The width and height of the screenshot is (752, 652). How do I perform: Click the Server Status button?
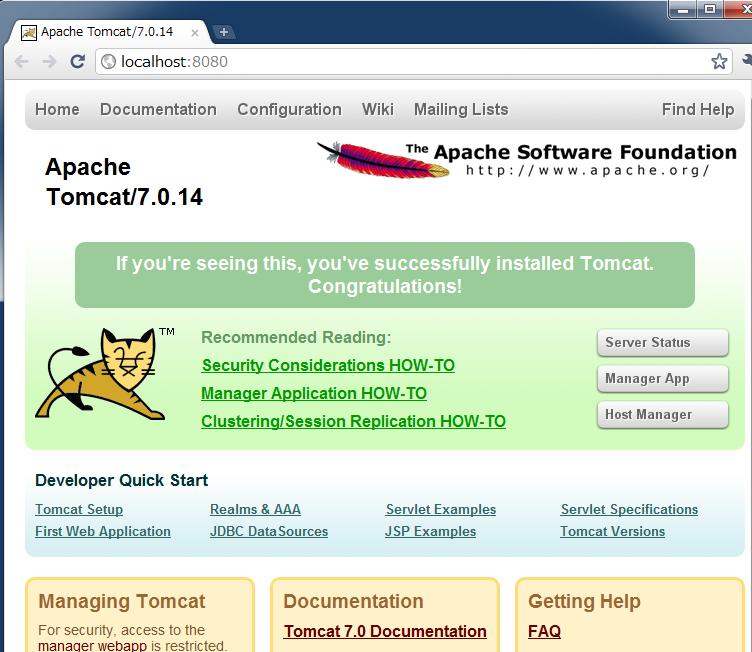coord(663,343)
